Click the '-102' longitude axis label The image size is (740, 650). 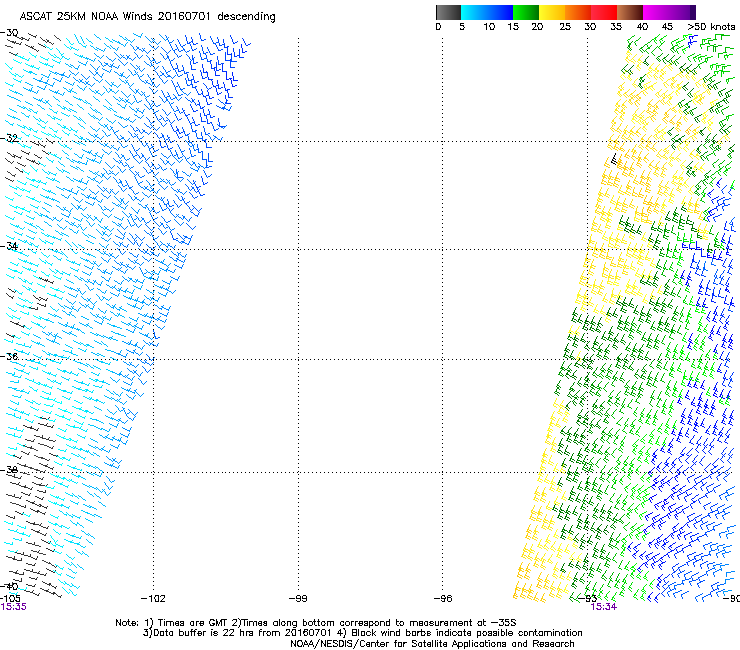click(153, 599)
